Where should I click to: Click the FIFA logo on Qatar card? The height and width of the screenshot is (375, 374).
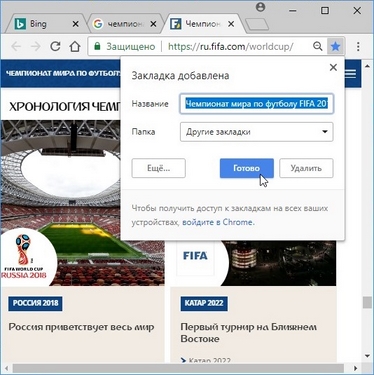click(195, 256)
